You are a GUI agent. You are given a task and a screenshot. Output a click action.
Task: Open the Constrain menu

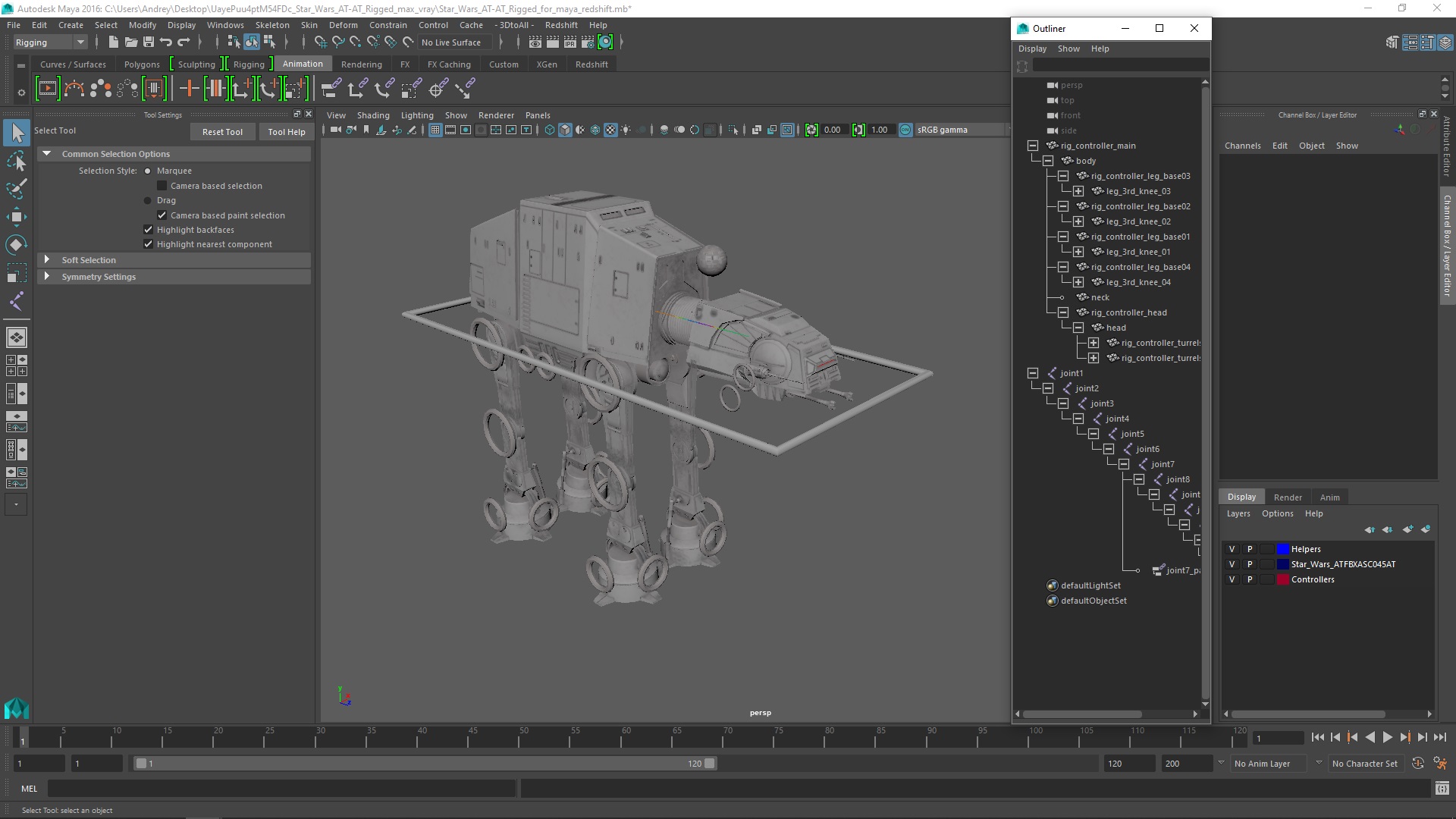pos(388,25)
